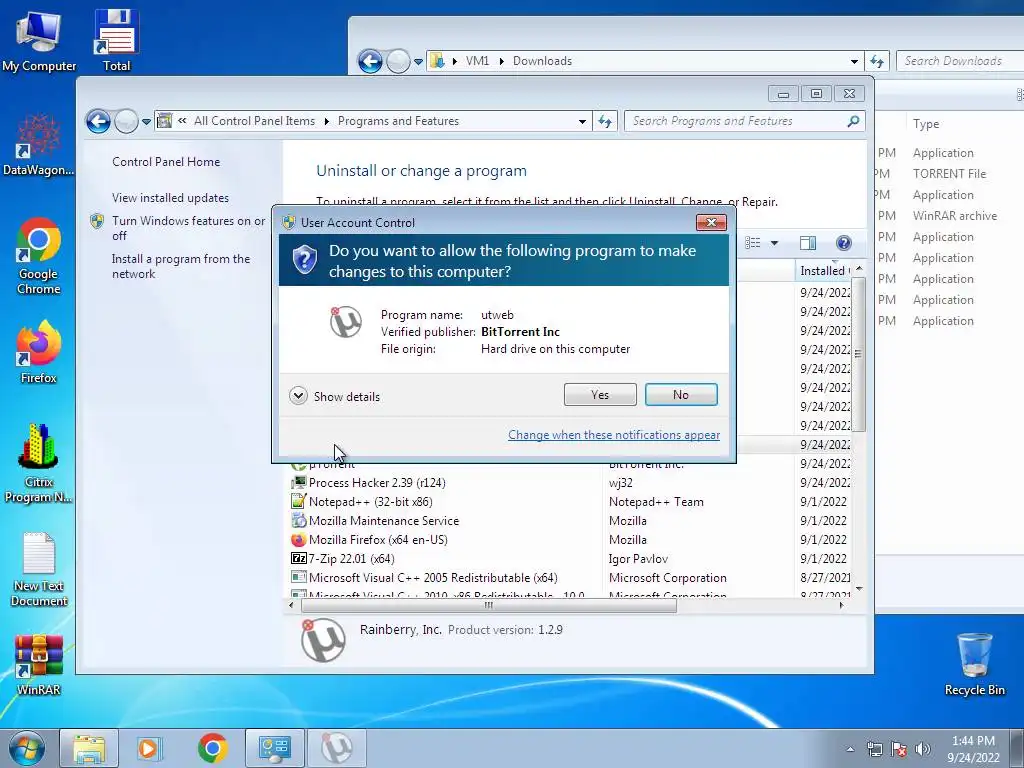Click WinRAR archive type cell in Downloads

pyautogui.click(x=955, y=216)
